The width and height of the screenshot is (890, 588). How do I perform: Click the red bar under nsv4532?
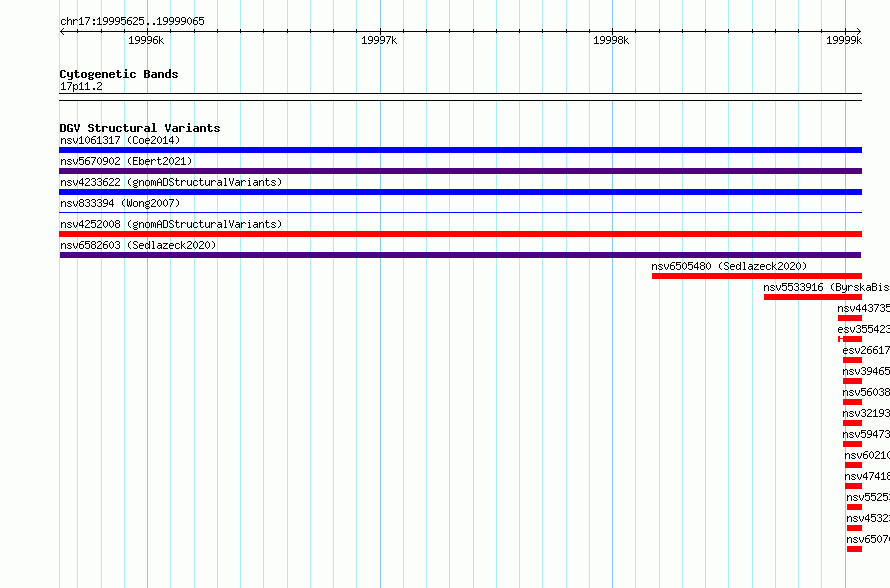coord(854,528)
